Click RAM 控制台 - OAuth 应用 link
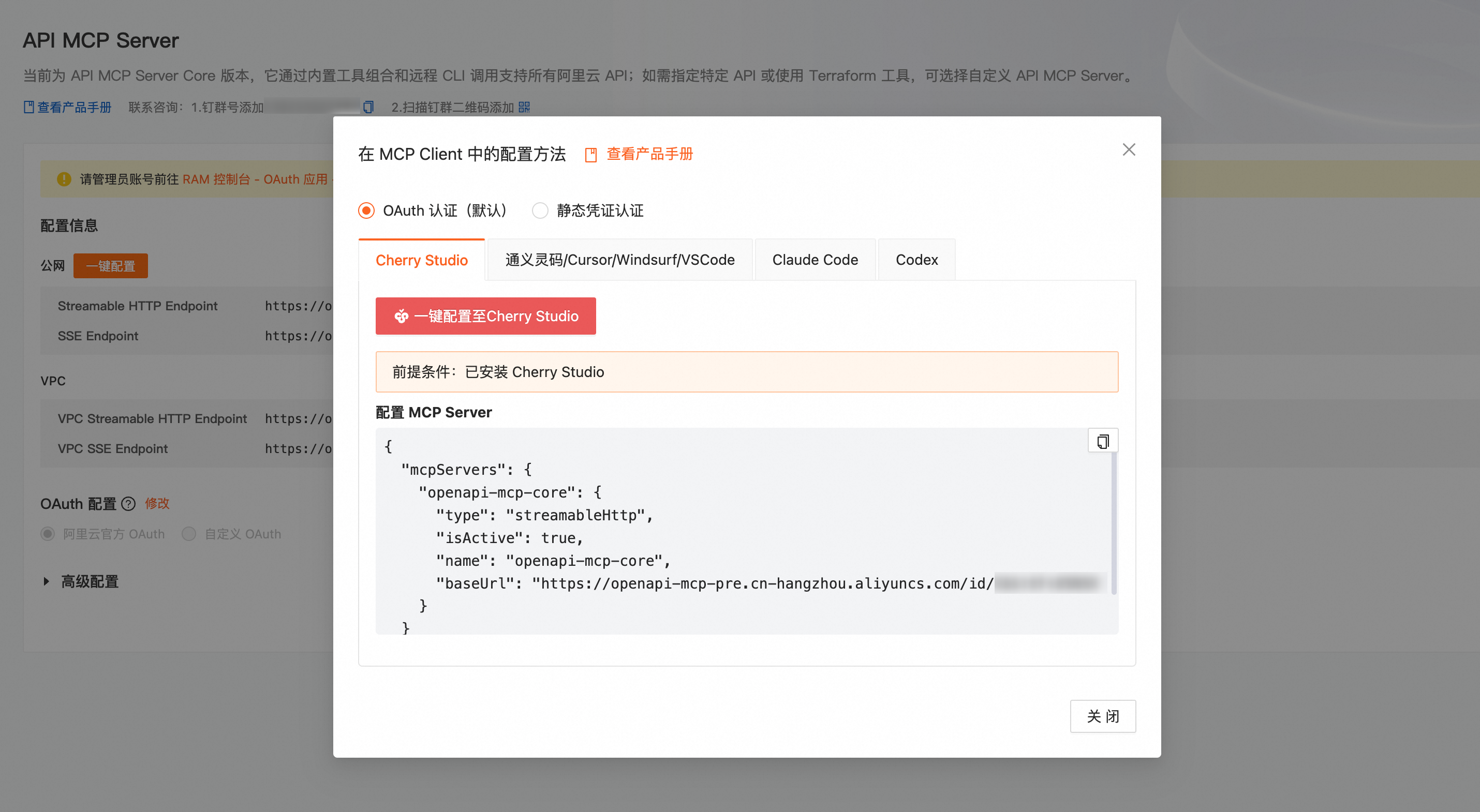 click(x=255, y=179)
